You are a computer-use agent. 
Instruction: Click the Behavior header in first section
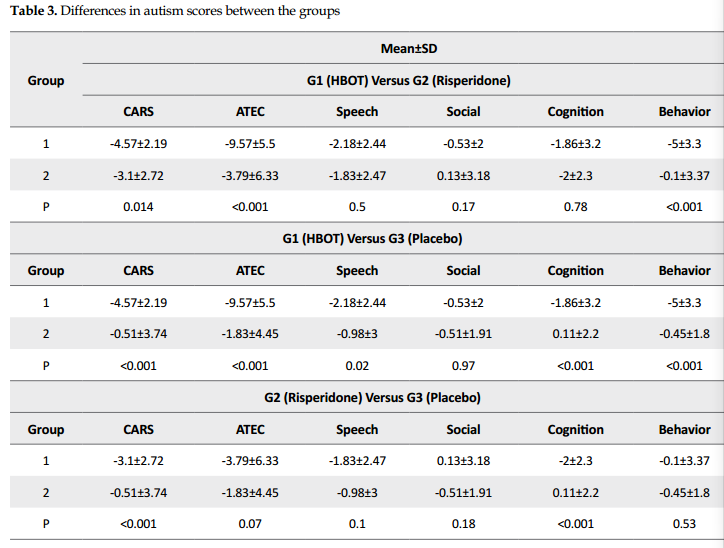(684, 112)
